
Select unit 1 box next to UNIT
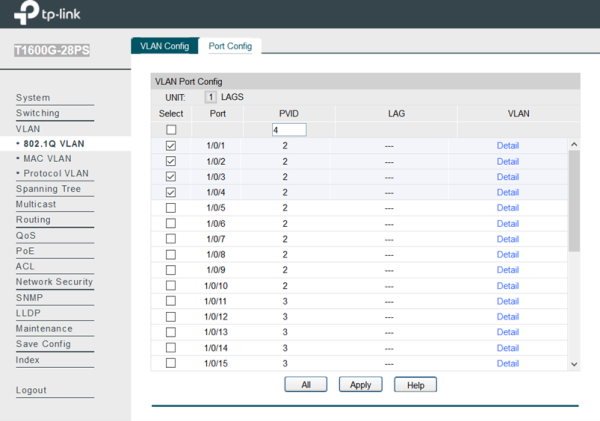[x=210, y=97]
